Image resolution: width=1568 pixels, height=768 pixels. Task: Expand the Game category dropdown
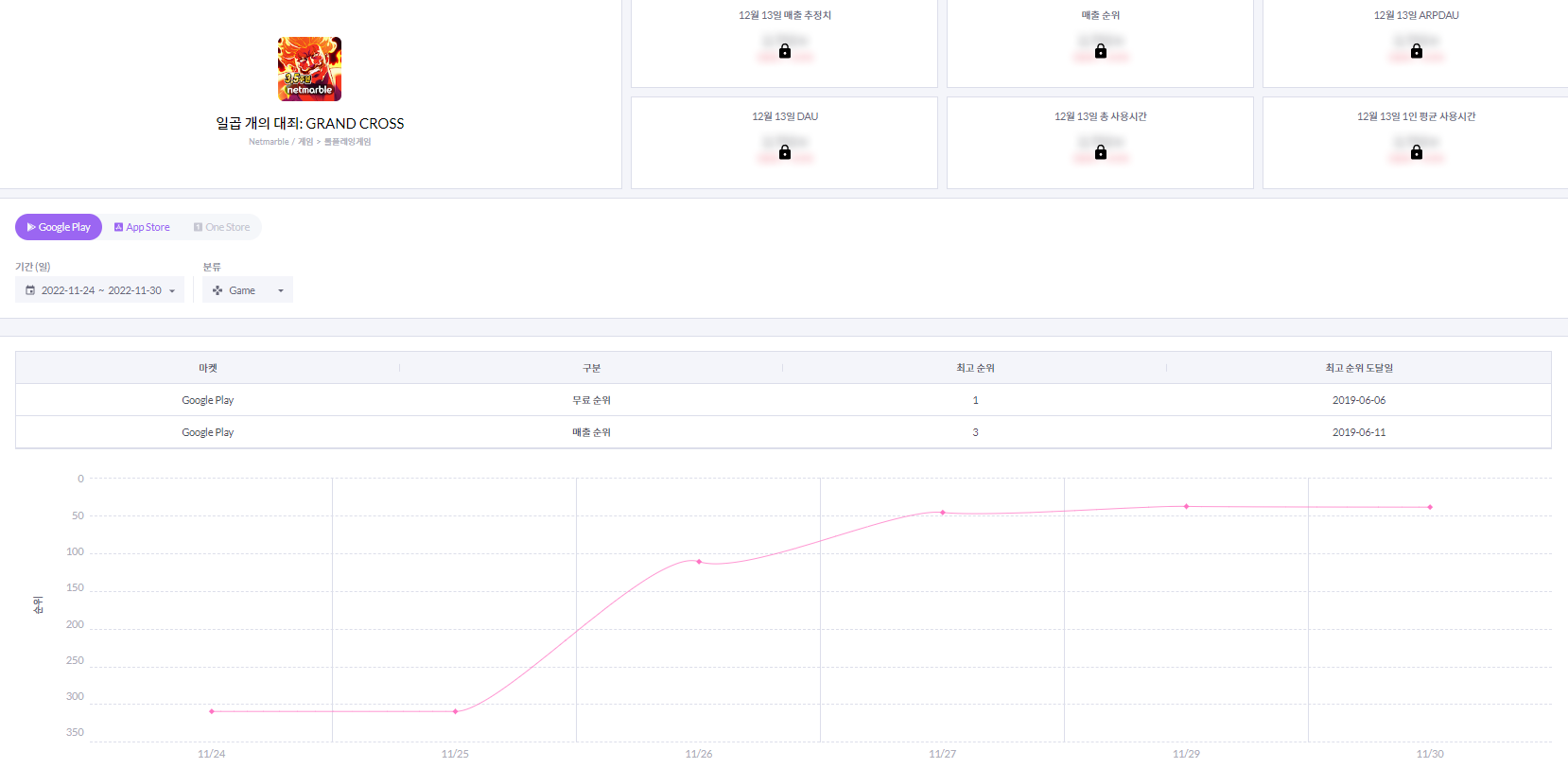[248, 290]
